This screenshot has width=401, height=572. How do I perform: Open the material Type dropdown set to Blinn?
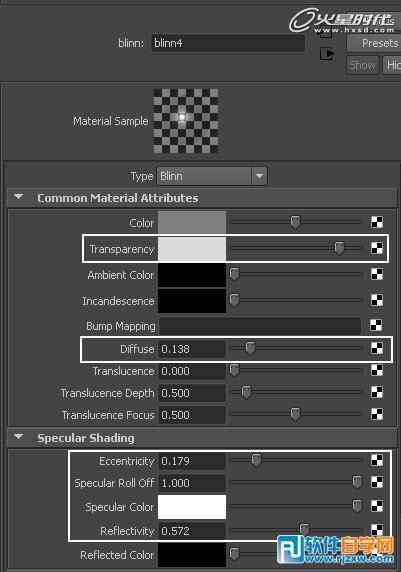pyautogui.click(x=212, y=176)
